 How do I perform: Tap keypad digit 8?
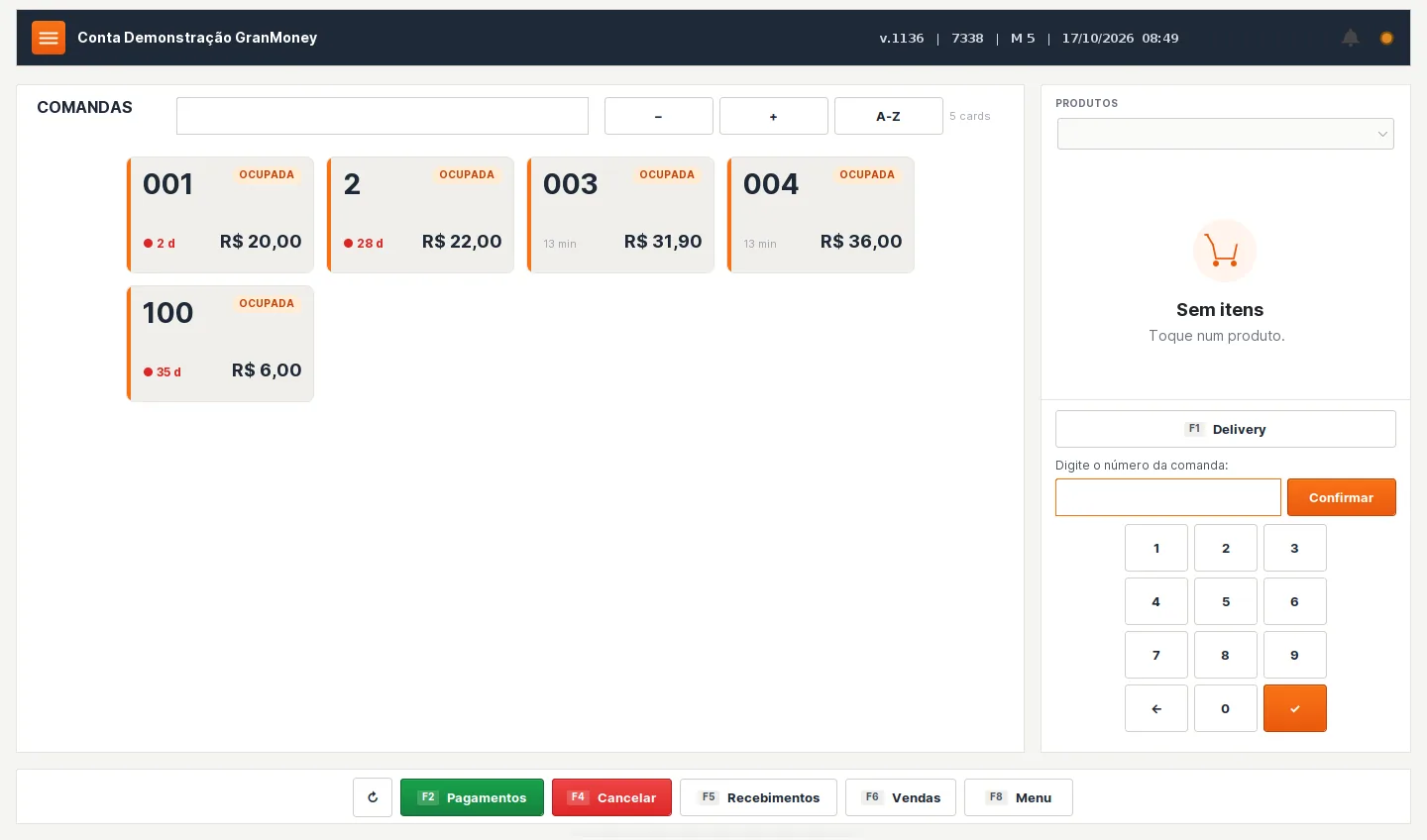1226,655
